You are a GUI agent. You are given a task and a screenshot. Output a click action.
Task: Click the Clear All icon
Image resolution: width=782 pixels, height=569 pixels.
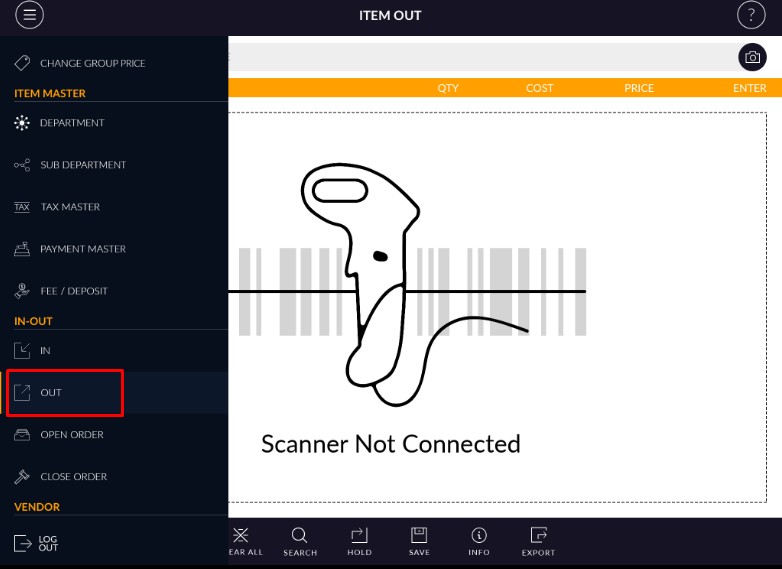(240, 540)
